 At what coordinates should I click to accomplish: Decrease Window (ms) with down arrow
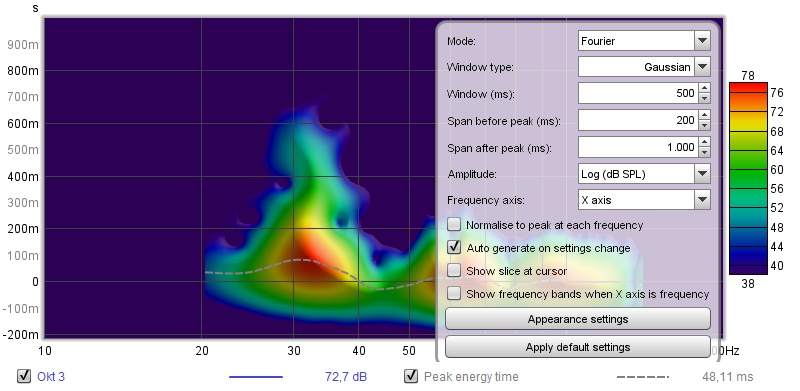tap(704, 98)
